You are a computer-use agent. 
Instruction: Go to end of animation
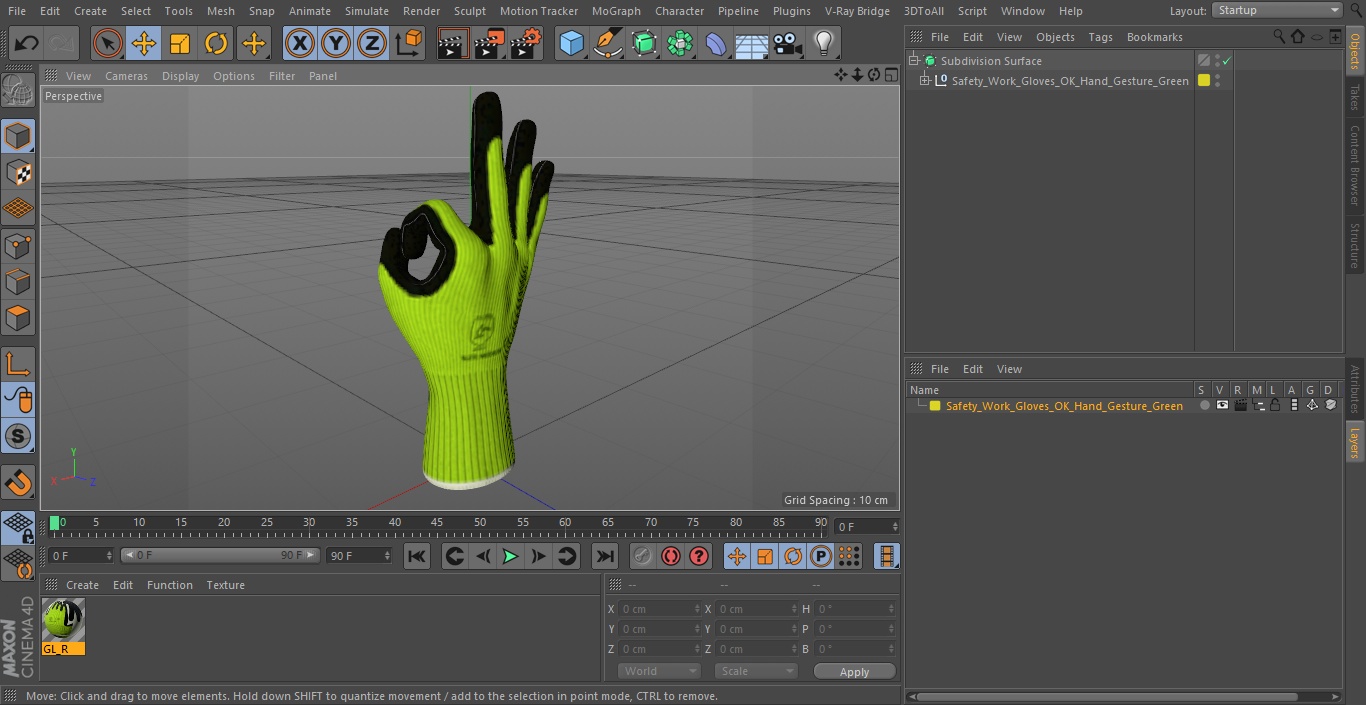605,556
